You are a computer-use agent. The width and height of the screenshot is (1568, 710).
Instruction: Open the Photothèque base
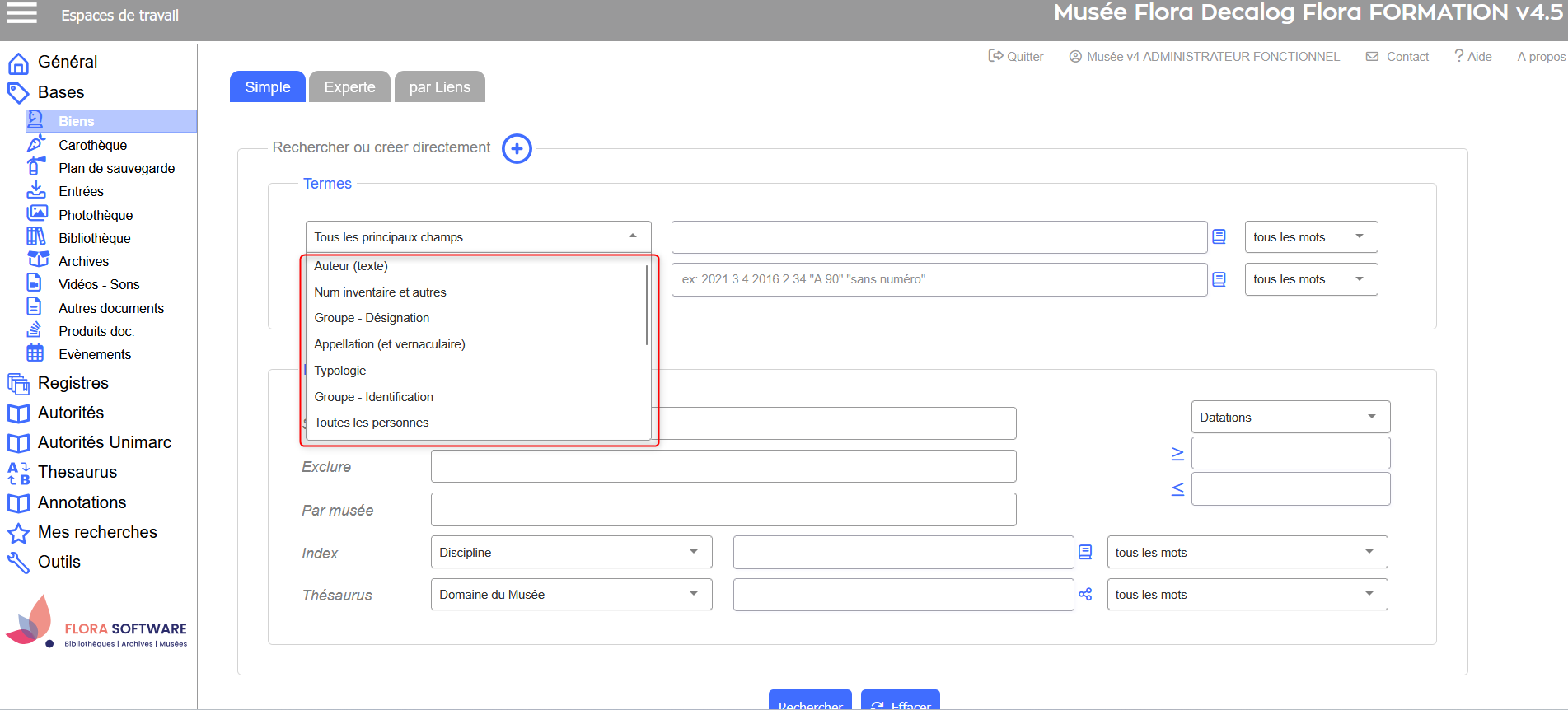tap(96, 215)
